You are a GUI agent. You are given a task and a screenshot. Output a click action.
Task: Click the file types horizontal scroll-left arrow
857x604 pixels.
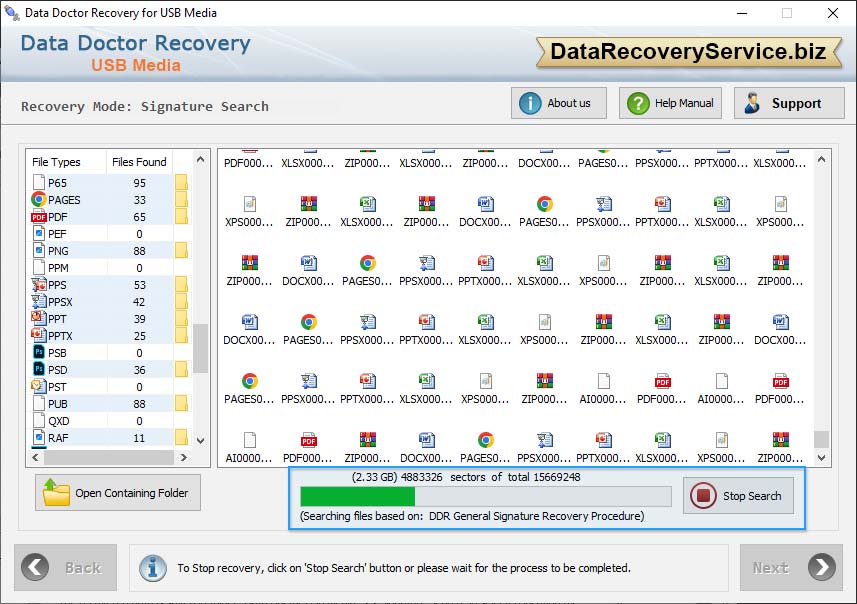pos(35,457)
